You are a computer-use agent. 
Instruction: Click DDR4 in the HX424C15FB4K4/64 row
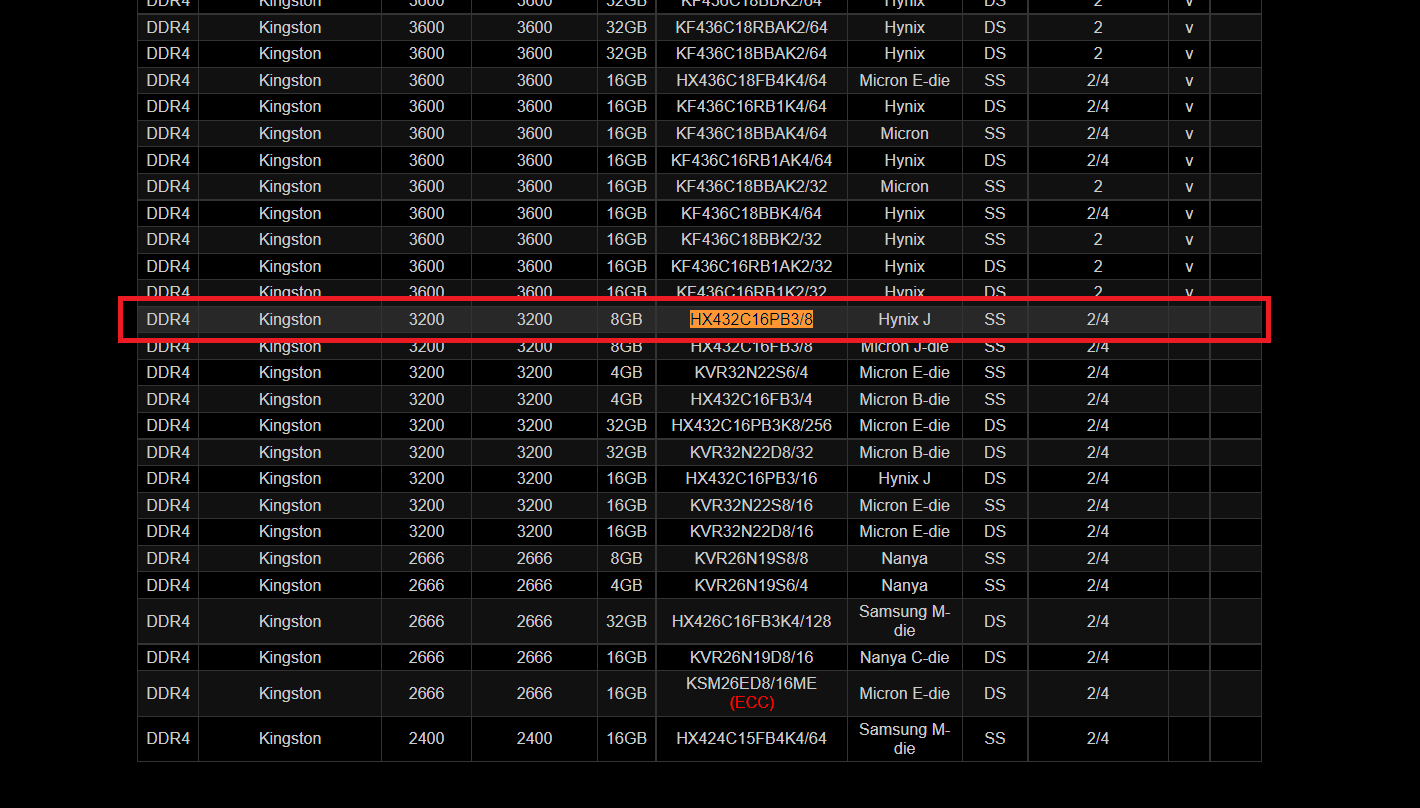[x=168, y=738]
